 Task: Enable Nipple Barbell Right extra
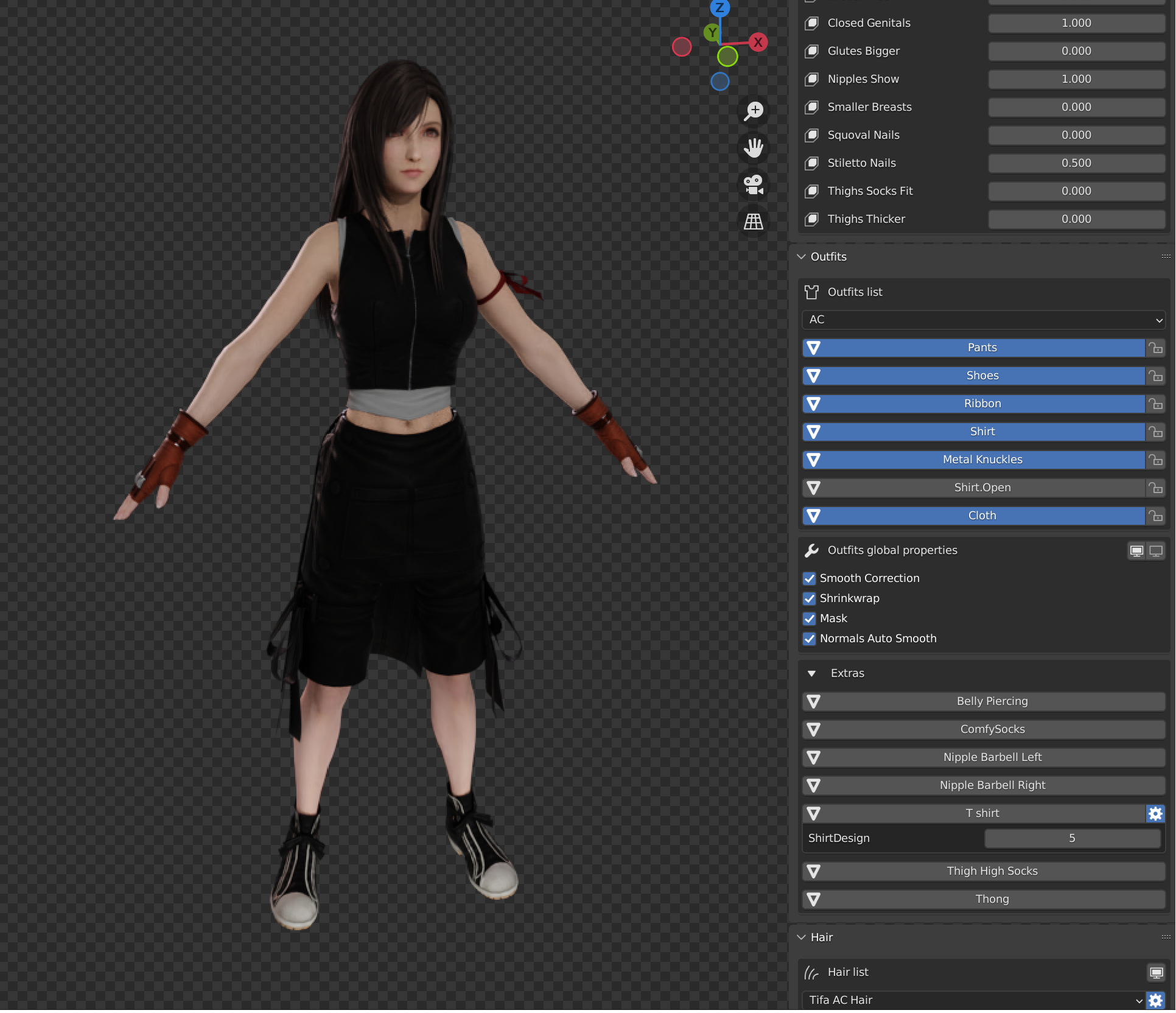[x=984, y=786]
